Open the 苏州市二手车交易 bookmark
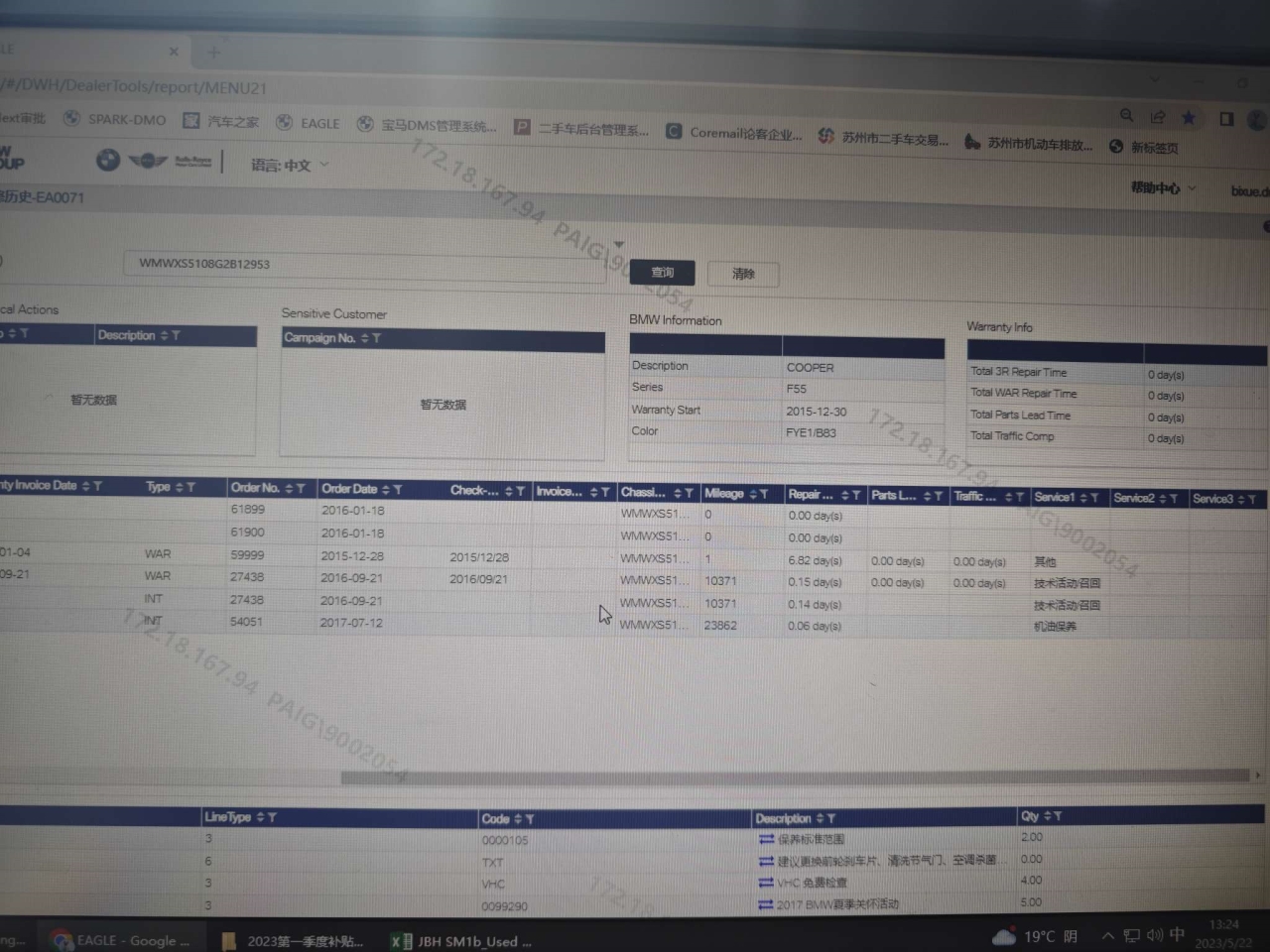This screenshot has height=952, width=1270. coord(884,138)
